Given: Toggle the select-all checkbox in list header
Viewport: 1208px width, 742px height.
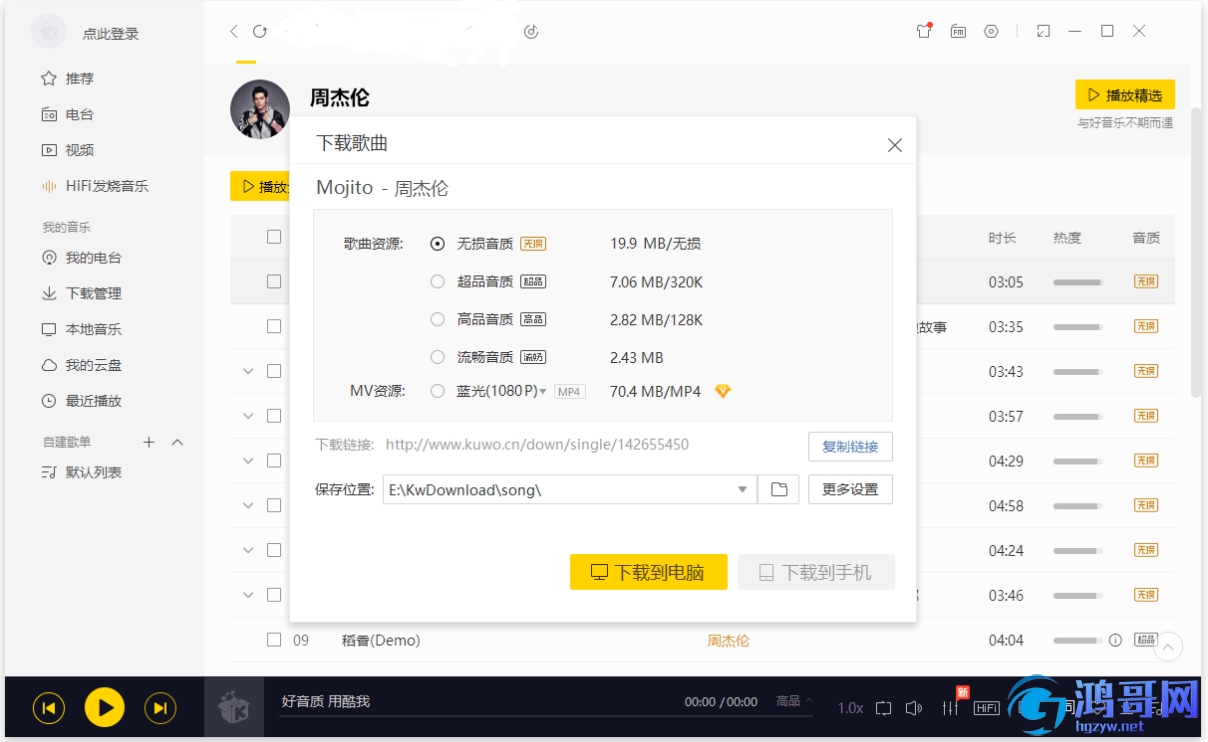Looking at the screenshot, I should [x=274, y=237].
